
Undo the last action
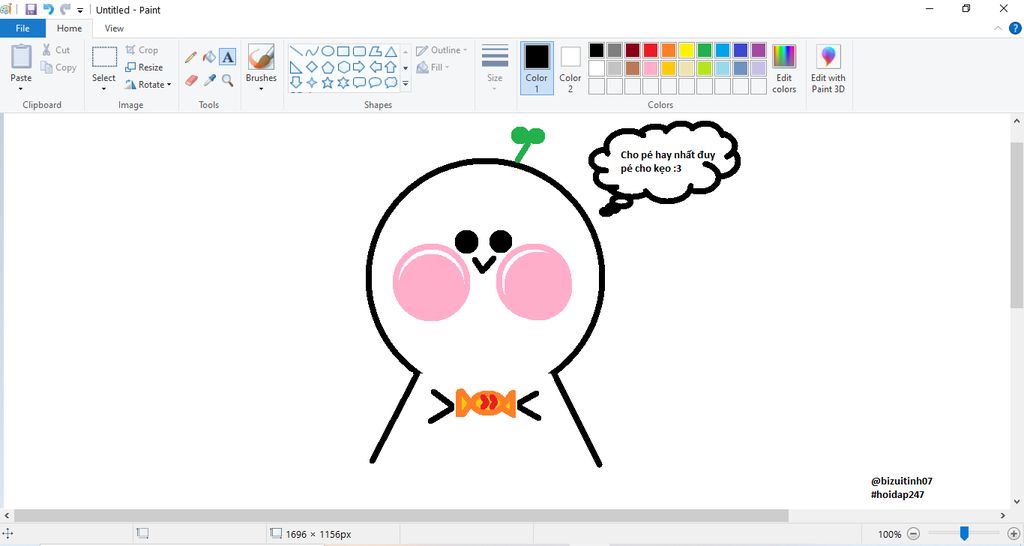coord(48,9)
